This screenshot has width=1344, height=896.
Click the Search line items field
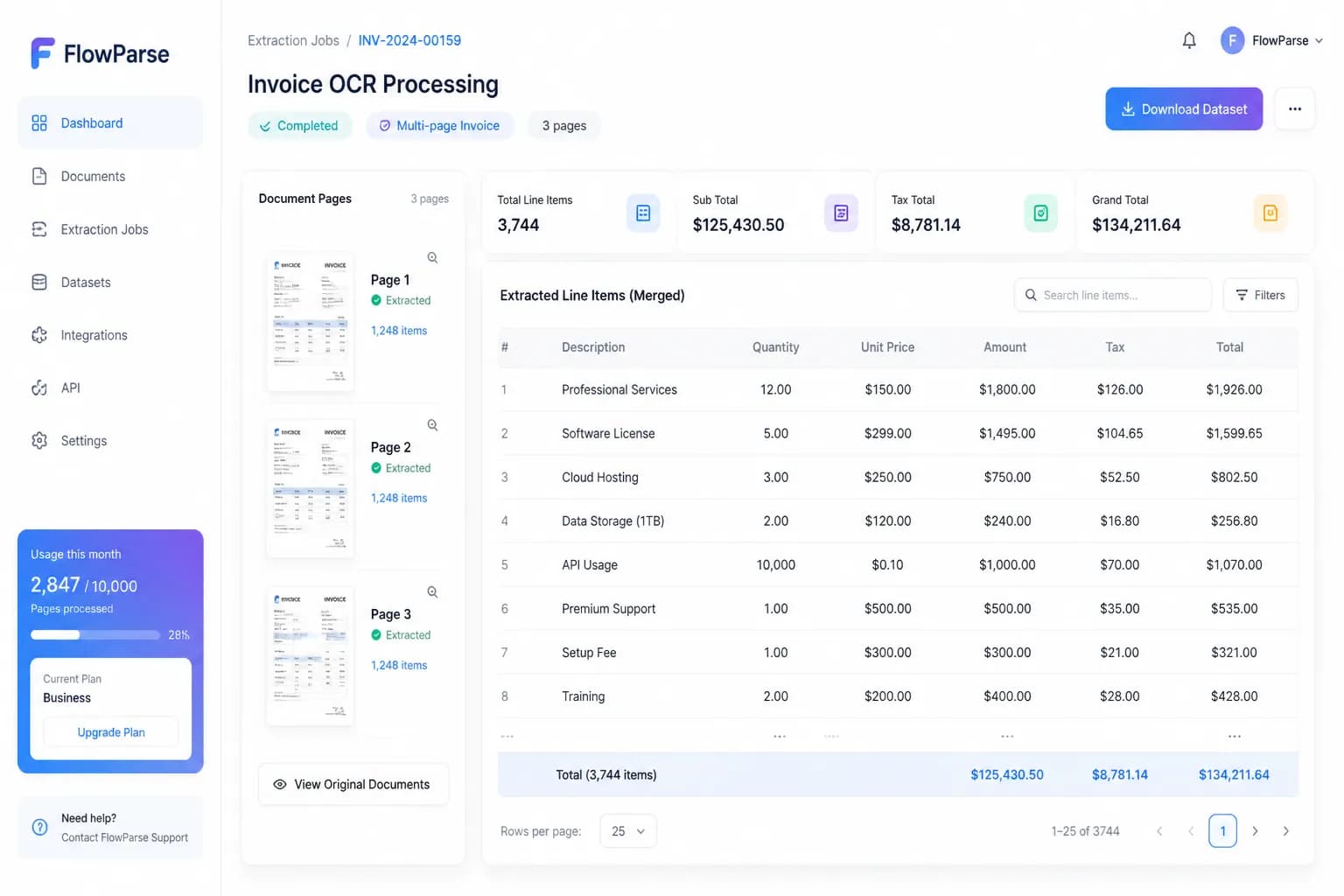click(x=1113, y=295)
